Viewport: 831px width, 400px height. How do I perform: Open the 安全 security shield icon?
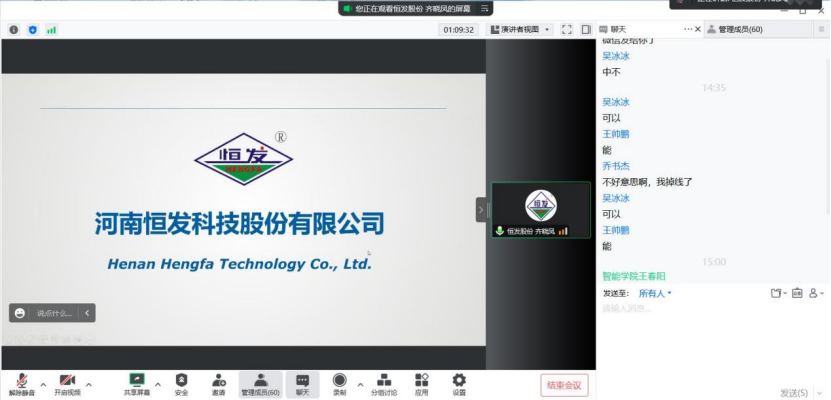[181, 384]
